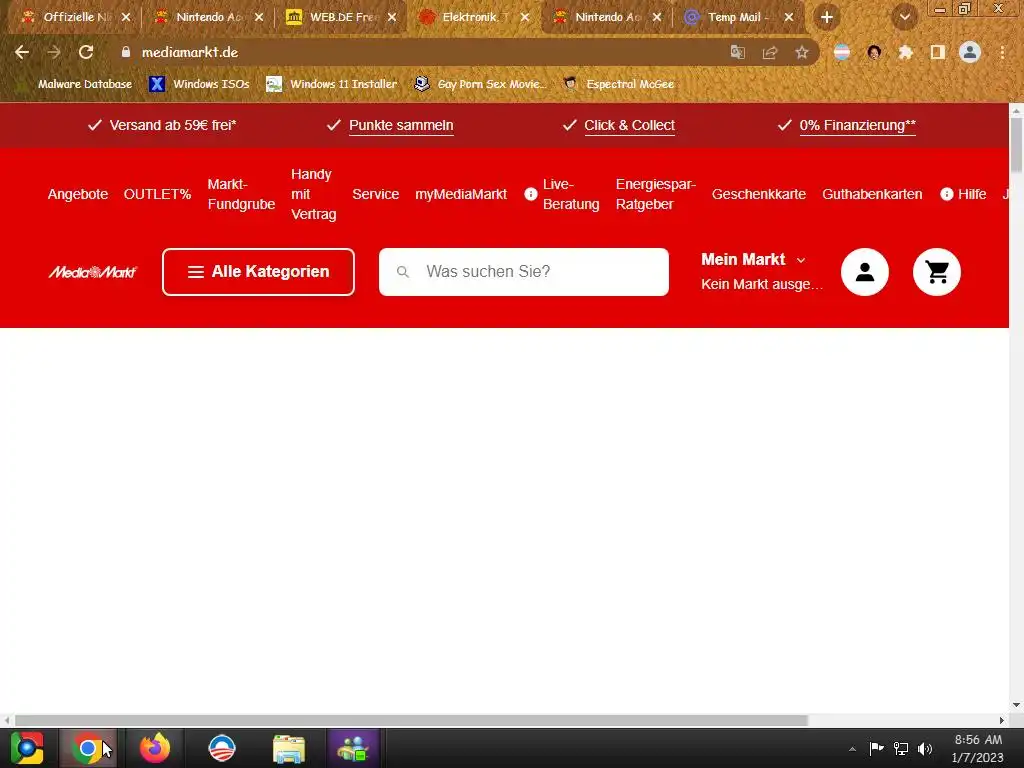The height and width of the screenshot is (768, 1024).
Task: Click the face avatar extension icon
Action: pos(874,52)
